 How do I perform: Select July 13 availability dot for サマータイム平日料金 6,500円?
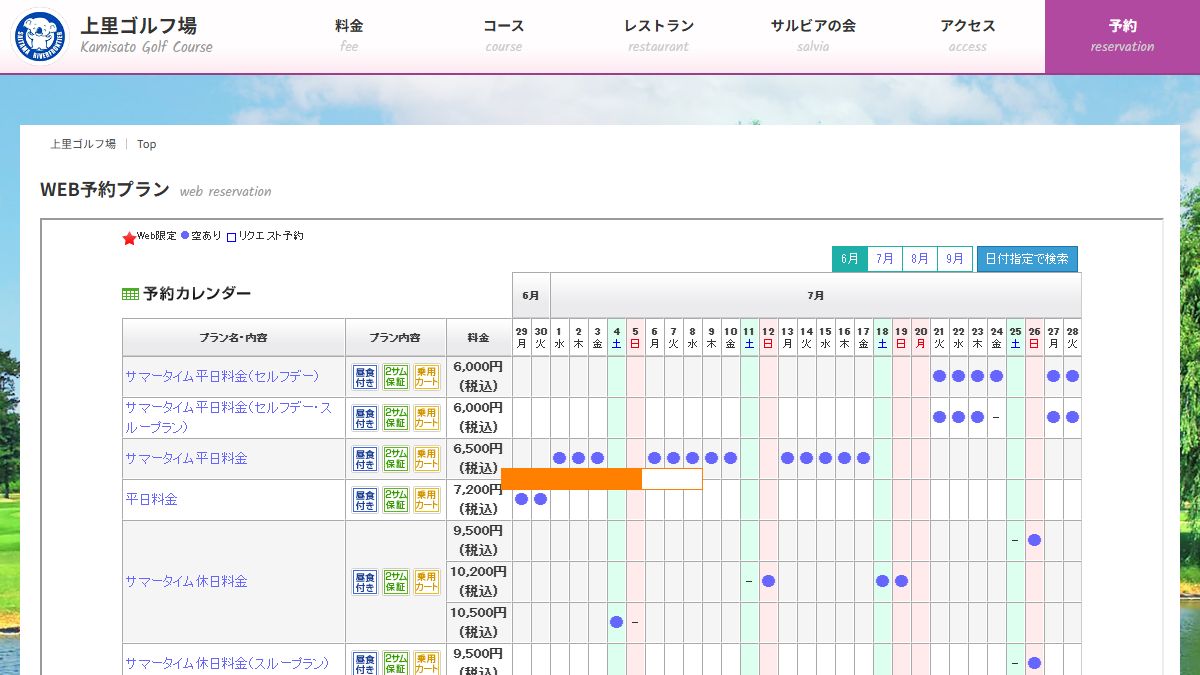pos(787,458)
